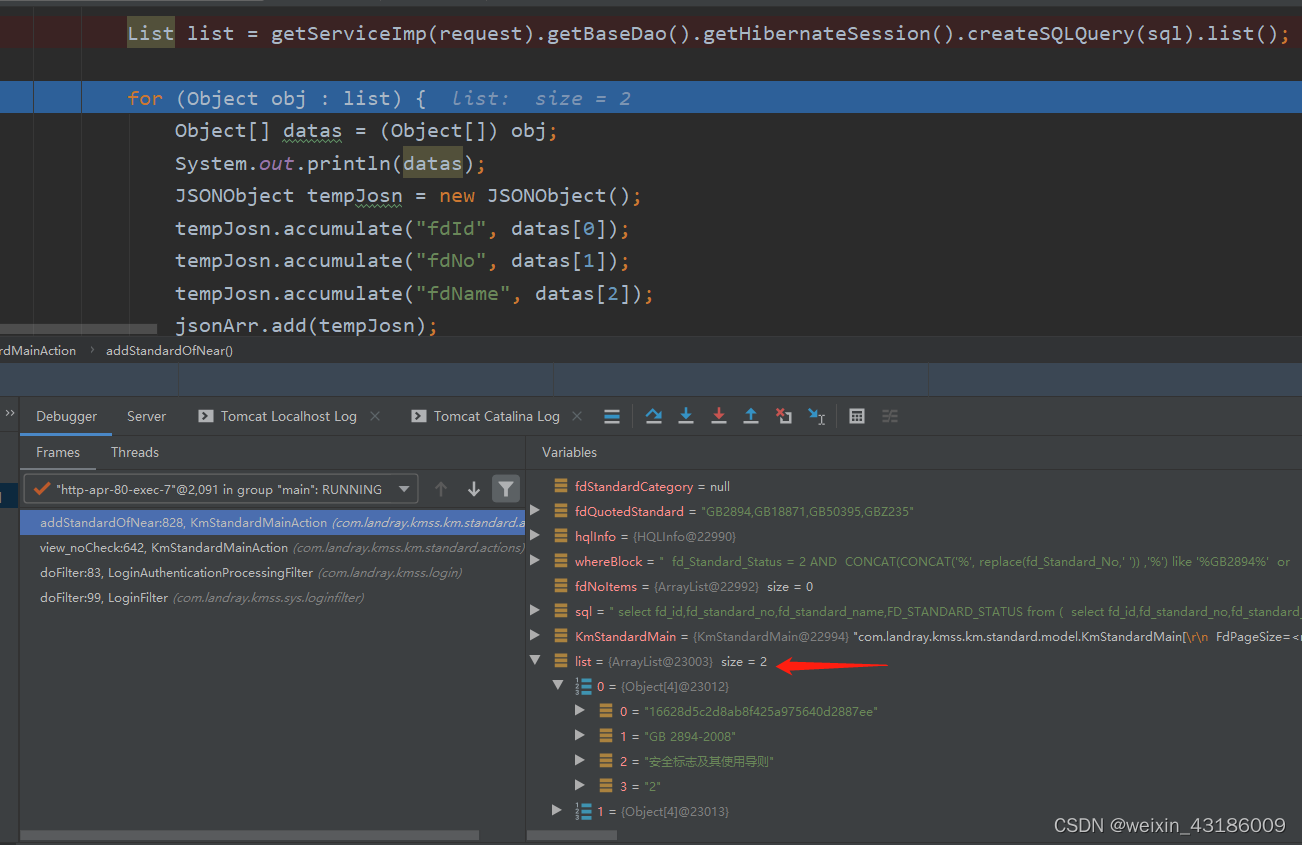The width and height of the screenshot is (1302, 845).
Task: Click the Step Out debugger icon
Action: (751, 416)
